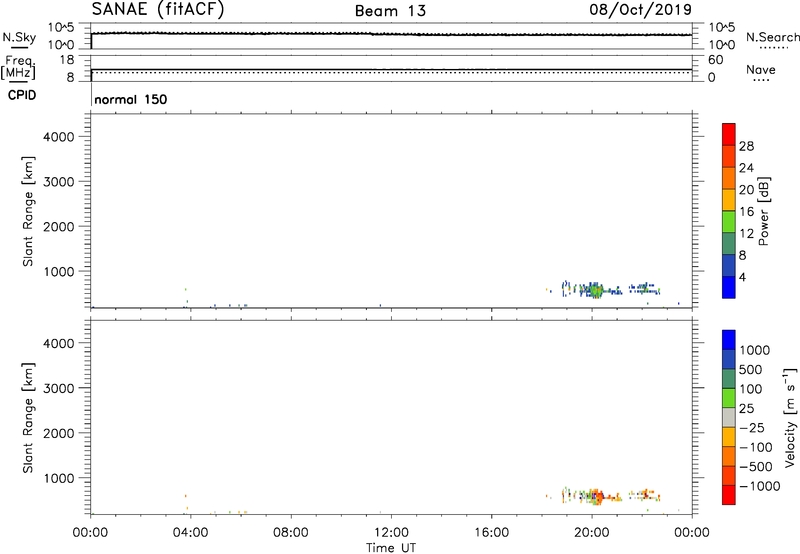Click the yellow 16-20 dB Power colorbar segment

point(729,199)
